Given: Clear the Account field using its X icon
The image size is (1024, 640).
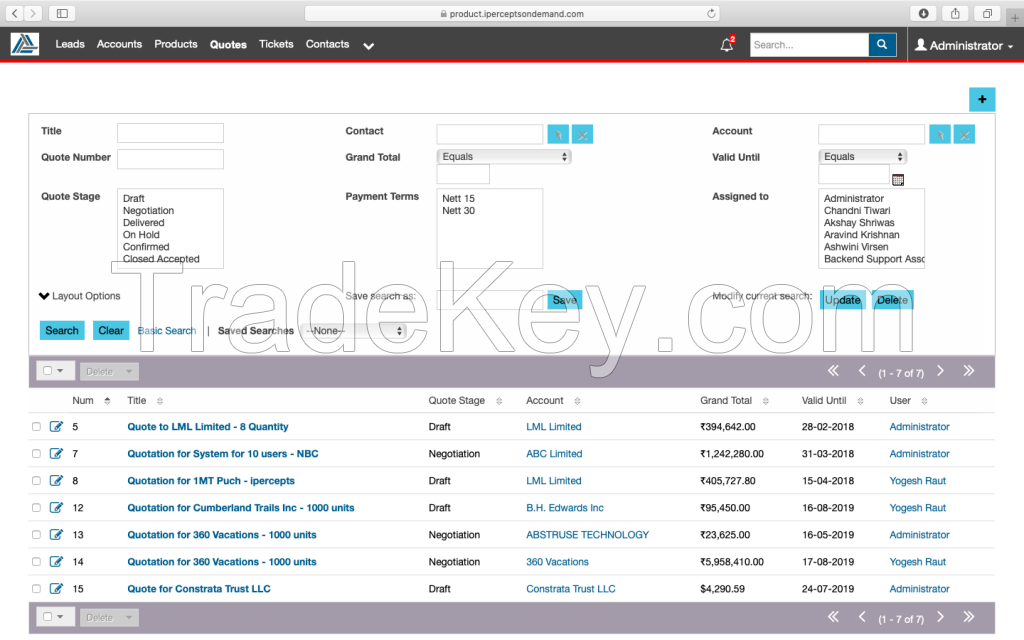Looking at the screenshot, I should click(x=964, y=134).
